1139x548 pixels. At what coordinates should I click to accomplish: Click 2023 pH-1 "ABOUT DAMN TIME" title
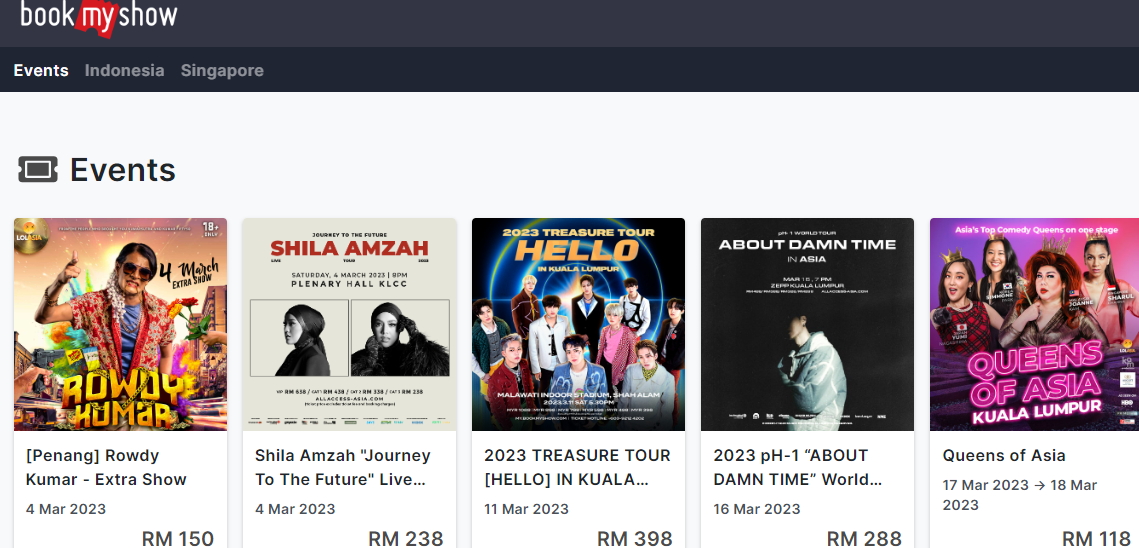(x=798, y=467)
